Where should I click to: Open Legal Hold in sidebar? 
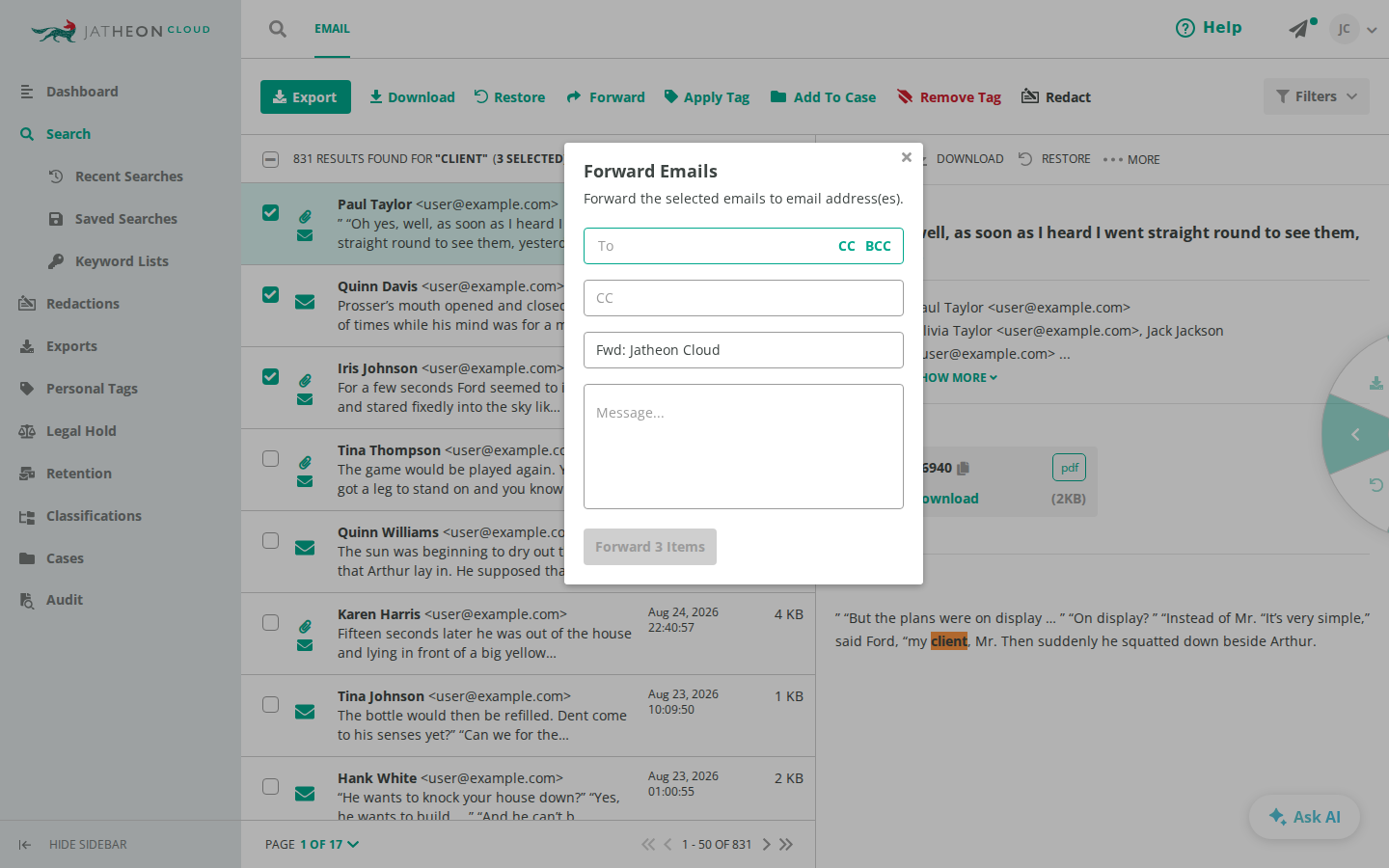(x=81, y=431)
